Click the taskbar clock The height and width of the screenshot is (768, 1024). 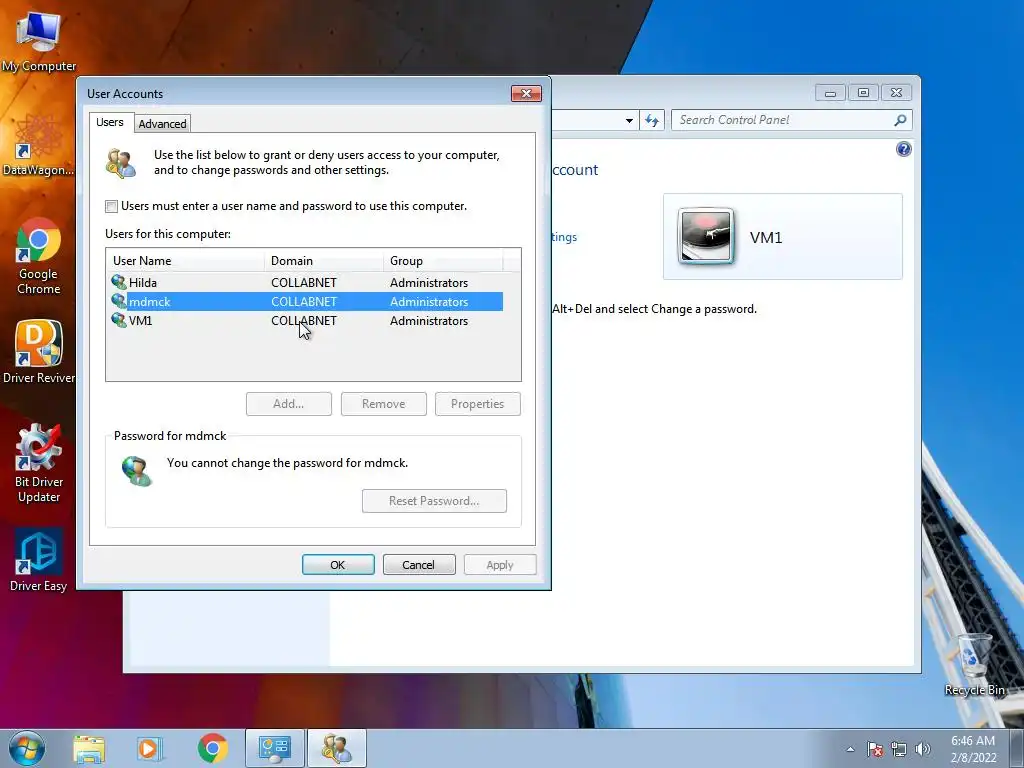pyautogui.click(x=973, y=749)
